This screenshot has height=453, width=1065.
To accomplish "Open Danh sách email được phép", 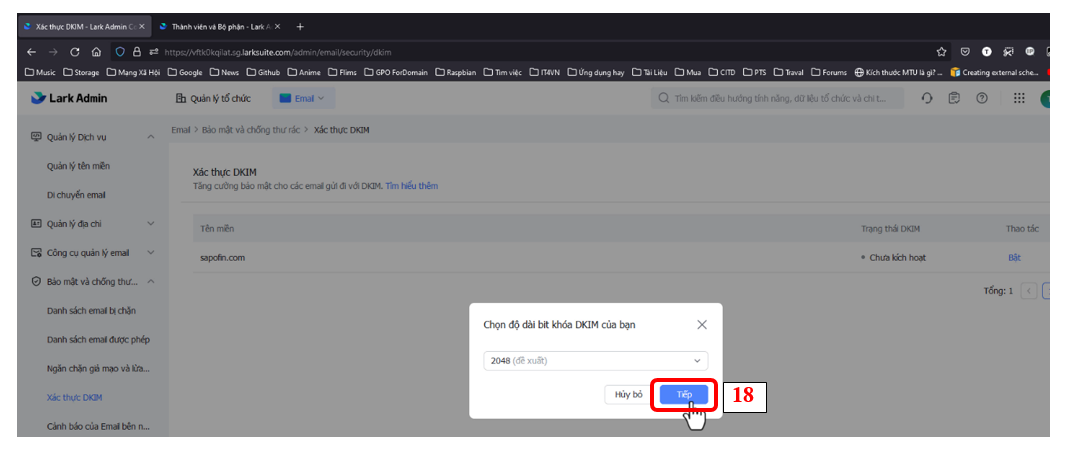I will (98, 339).
